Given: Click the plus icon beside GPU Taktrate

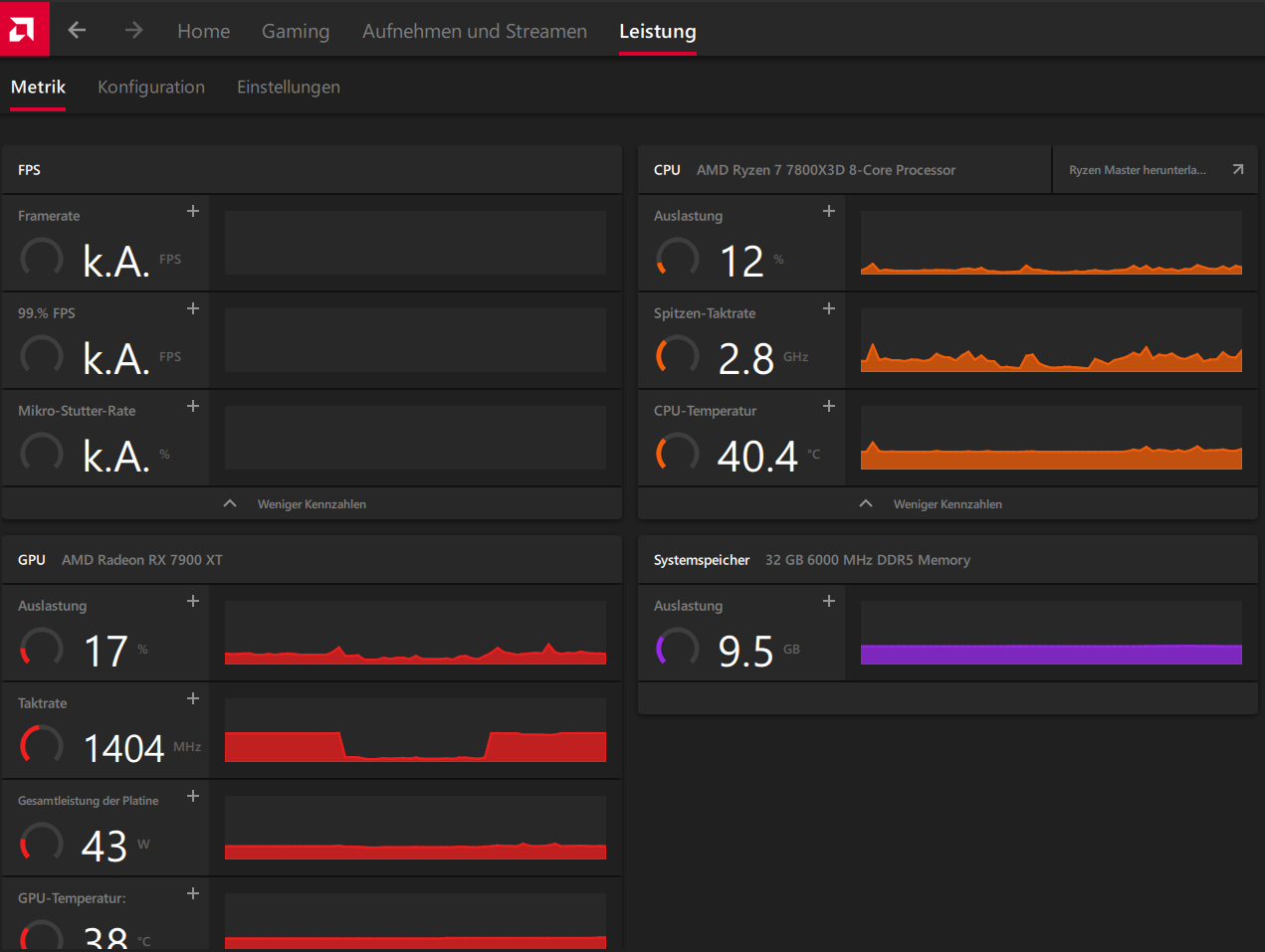Looking at the screenshot, I should point(193,698).
